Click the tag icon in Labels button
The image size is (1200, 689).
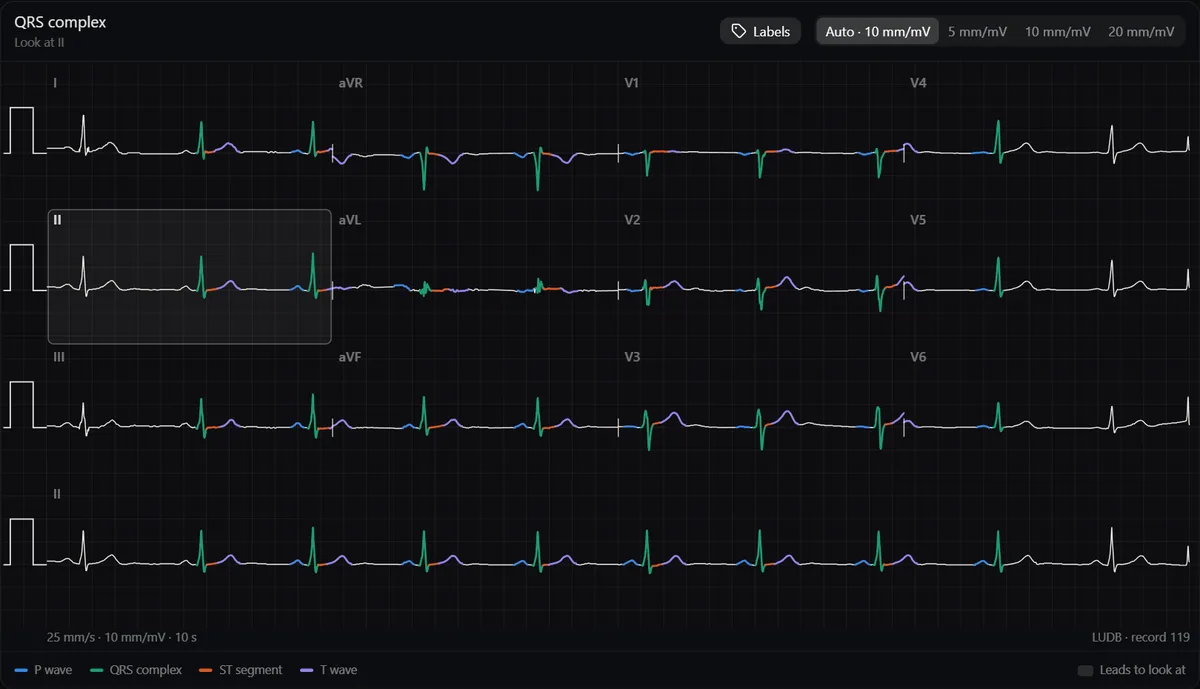pos(738,31)
